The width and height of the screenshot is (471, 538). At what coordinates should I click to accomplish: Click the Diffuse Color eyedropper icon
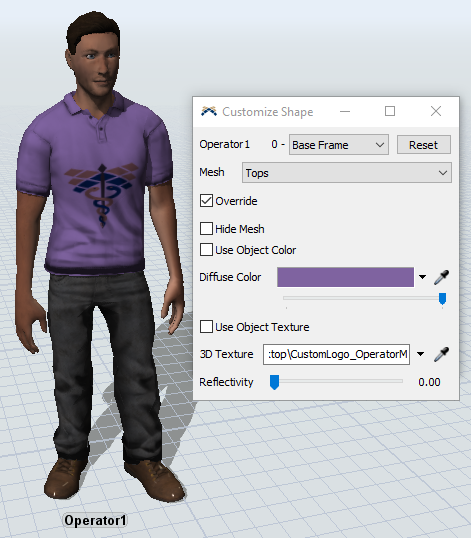pos(441,277)
